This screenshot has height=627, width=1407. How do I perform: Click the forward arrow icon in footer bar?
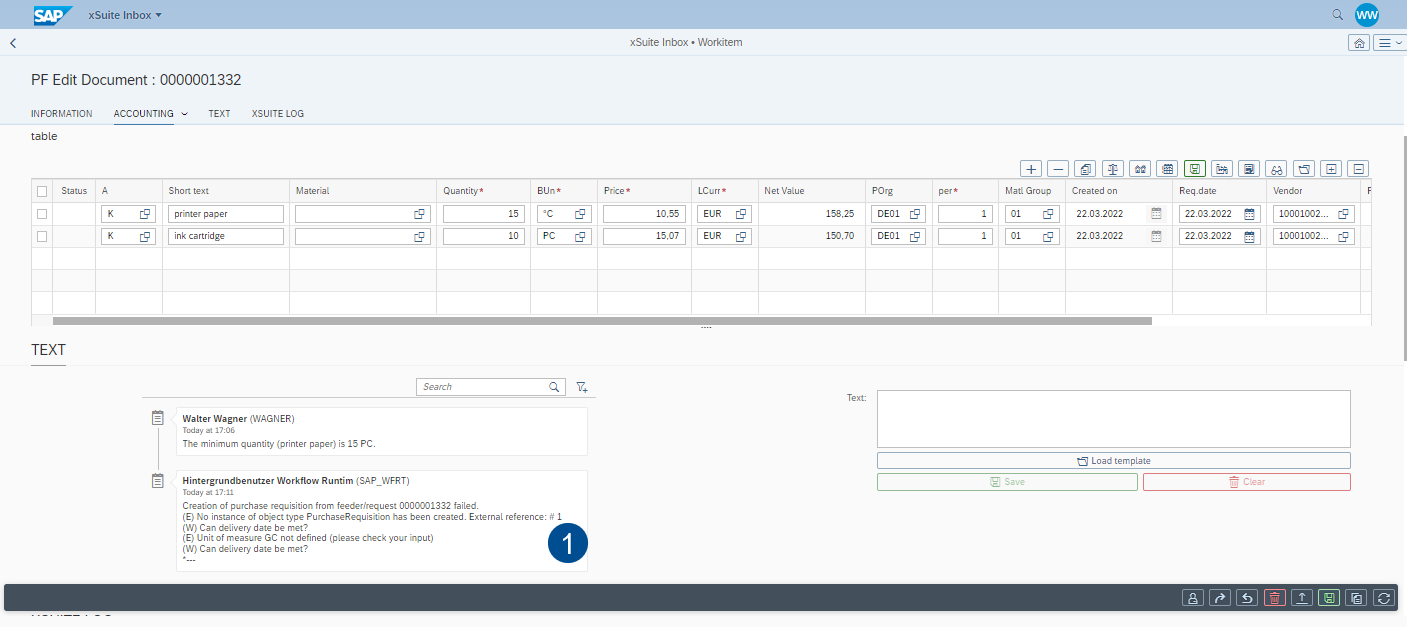point(1219,597)
